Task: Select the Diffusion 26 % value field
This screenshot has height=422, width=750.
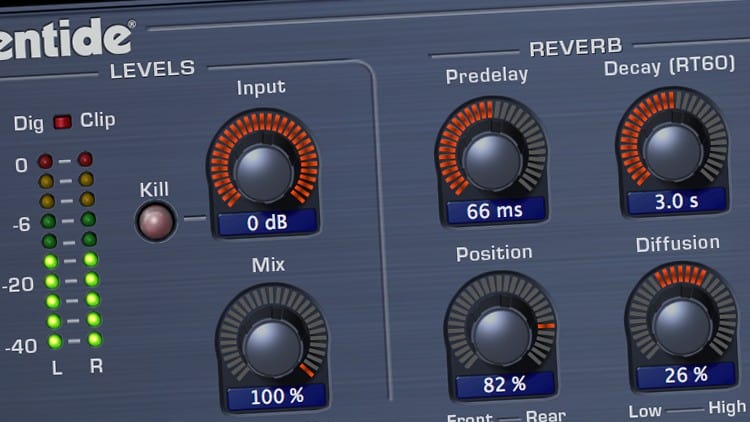Action: (x=686, y=375)
